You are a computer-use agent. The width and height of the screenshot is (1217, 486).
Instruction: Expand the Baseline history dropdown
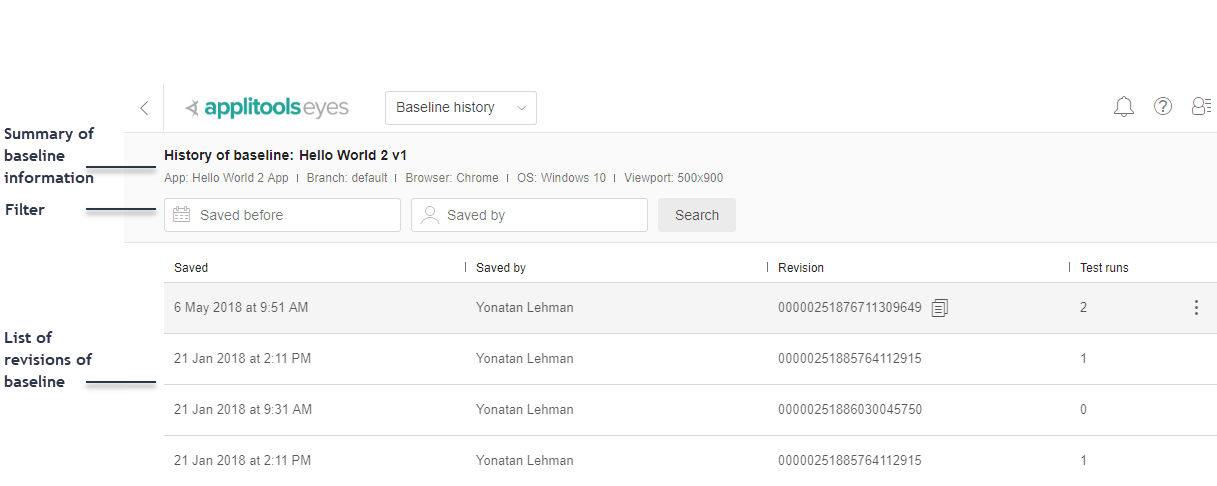460,108
